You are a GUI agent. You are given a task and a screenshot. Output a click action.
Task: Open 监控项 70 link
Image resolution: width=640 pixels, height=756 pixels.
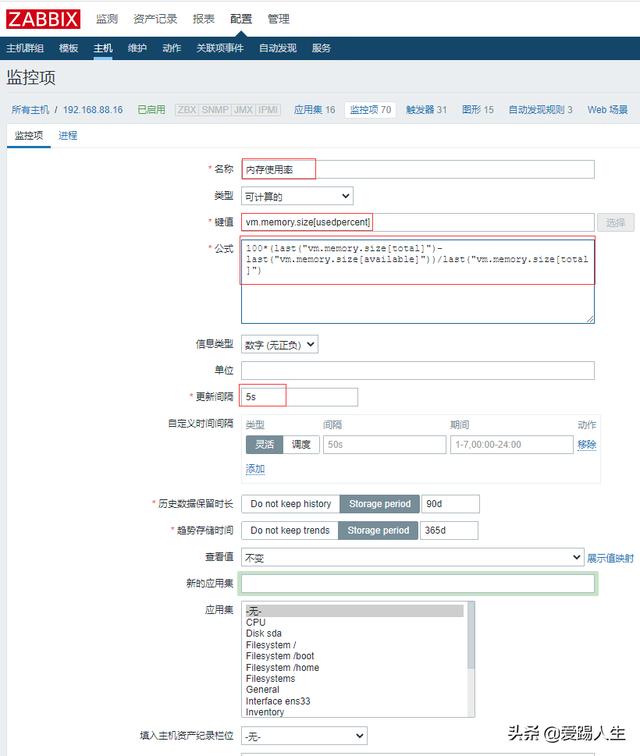click(x=370, y=110)
